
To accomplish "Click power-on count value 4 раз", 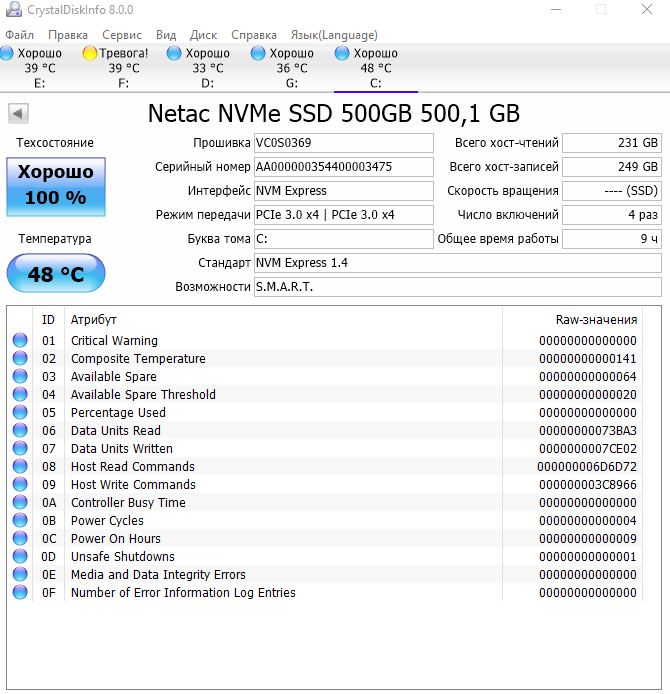I will (612, 215).
